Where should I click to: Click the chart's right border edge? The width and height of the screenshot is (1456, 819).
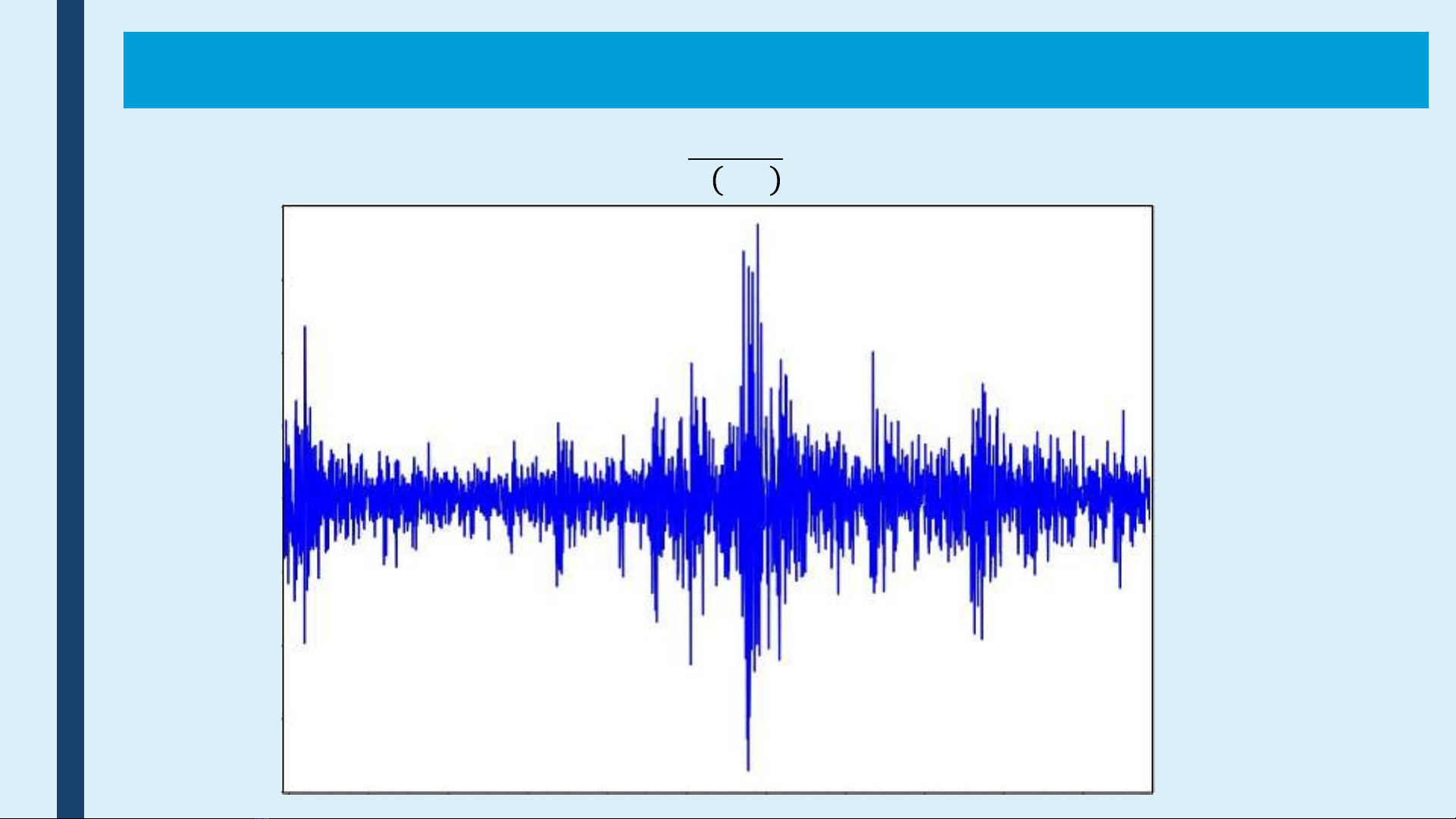pyautogui.click(x=1153, y=500)
